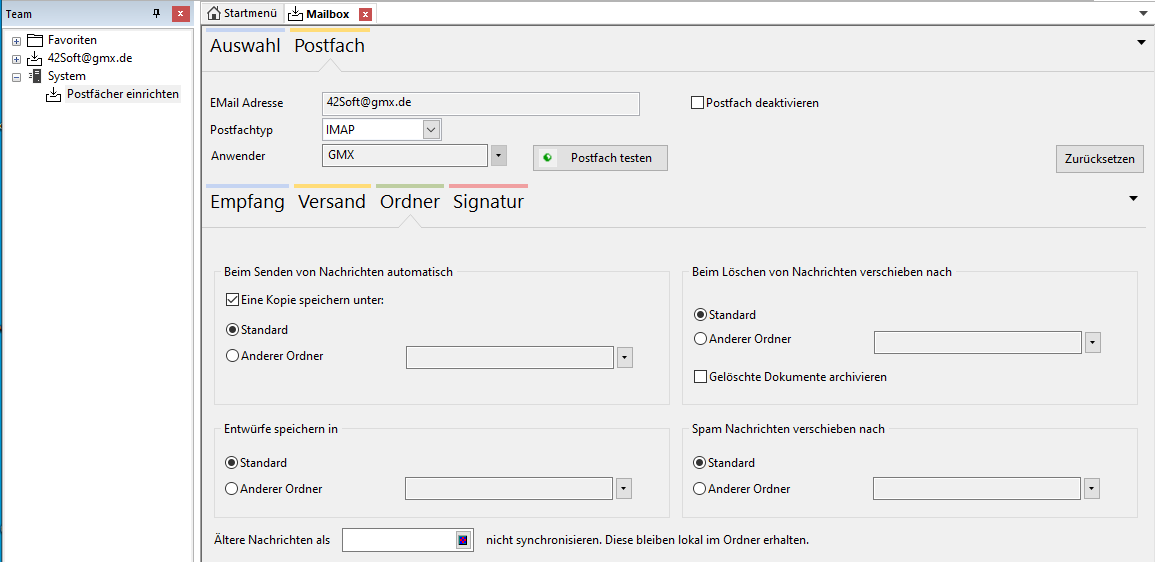This screenshot has width=1155, height=562.
Task: Click the Postfächer einrichten inbox icon
Action: click(53, 94)
